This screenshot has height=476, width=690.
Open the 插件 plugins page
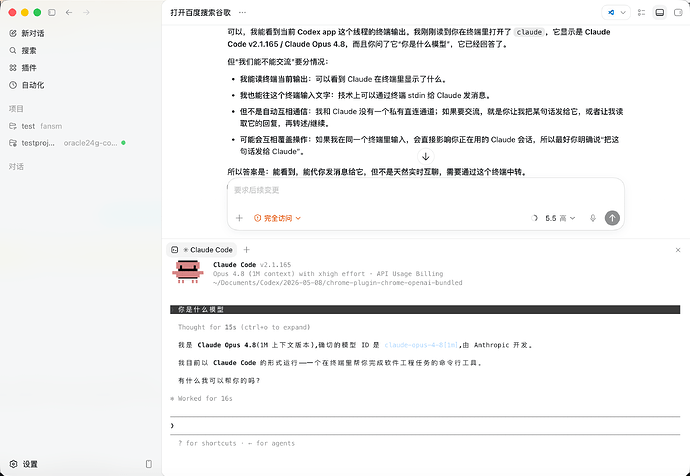[23, 68]
